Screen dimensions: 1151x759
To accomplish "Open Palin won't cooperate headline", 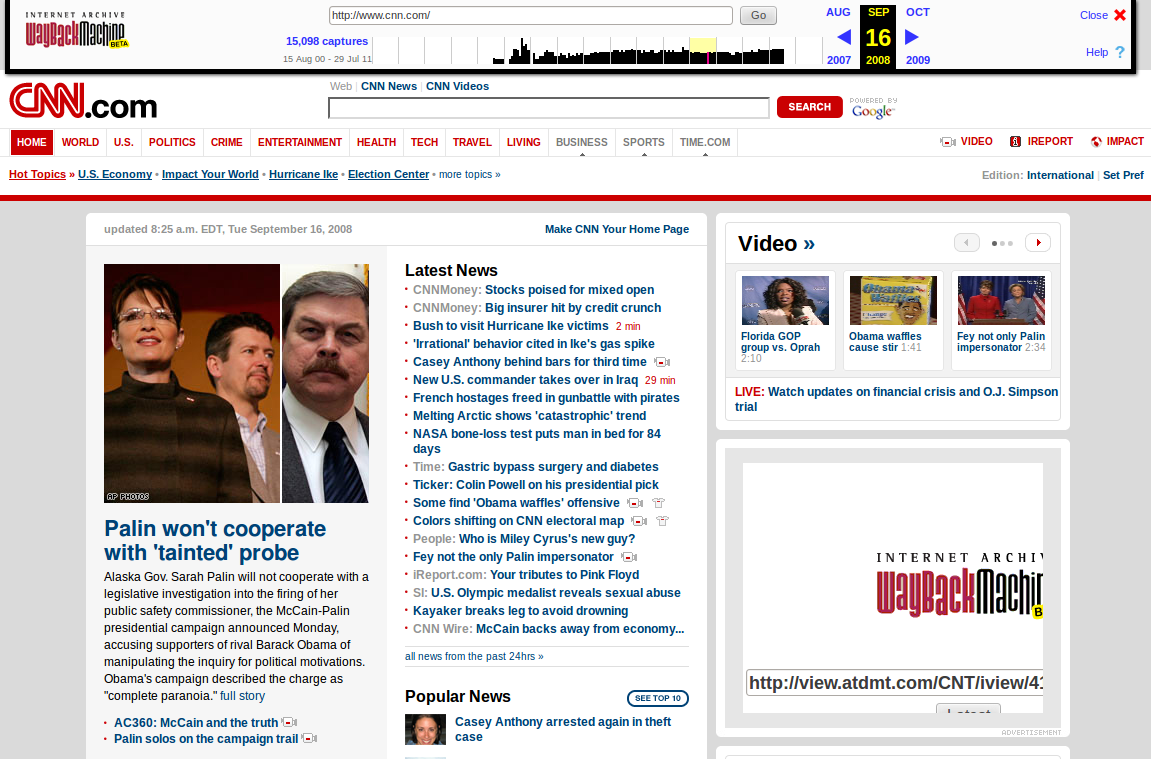I will point(215,540).
